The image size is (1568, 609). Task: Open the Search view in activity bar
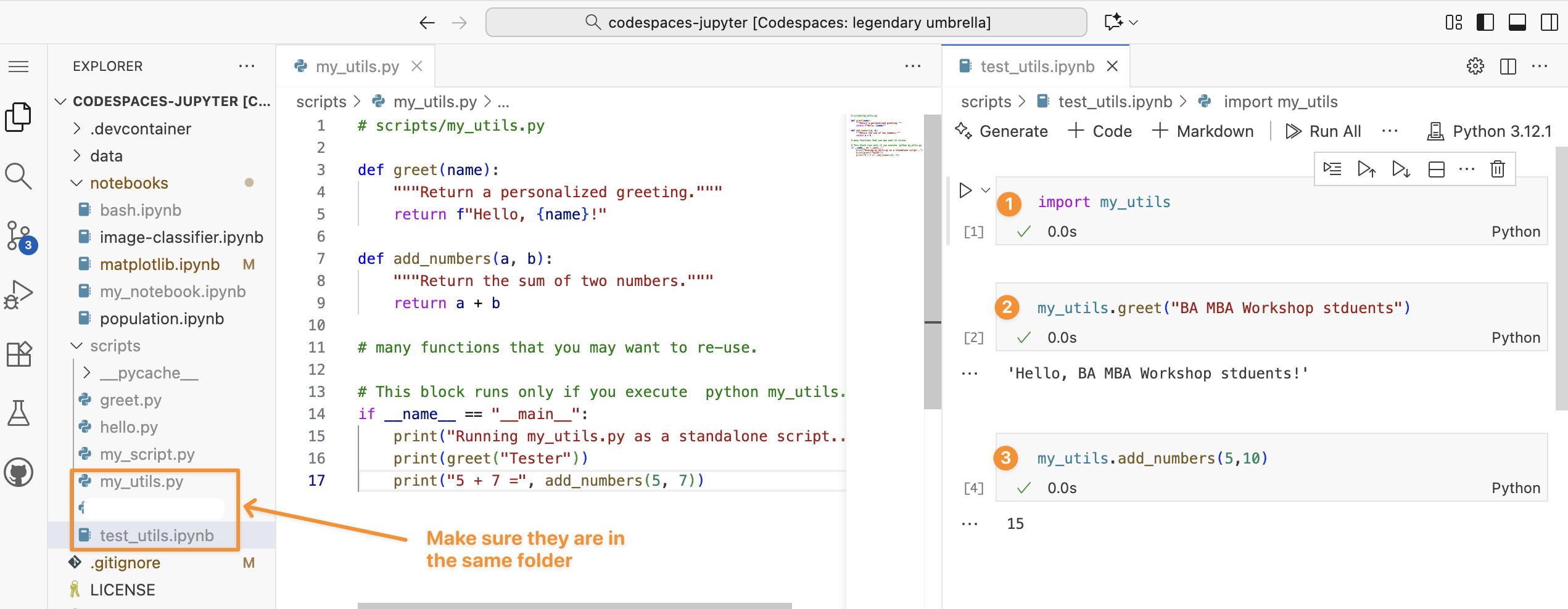[19, 176]
